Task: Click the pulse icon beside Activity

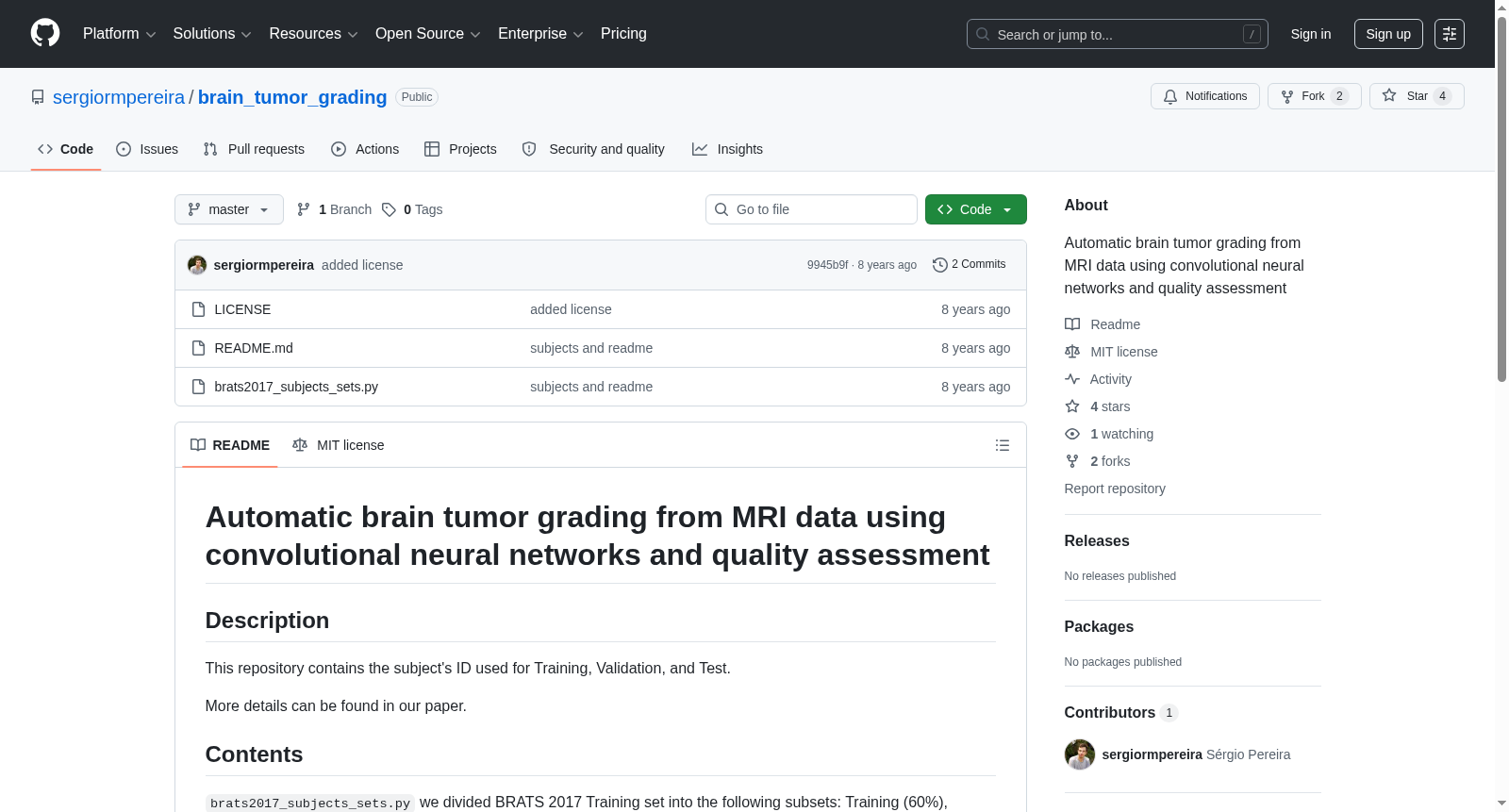Action: click(x=1072, y=379)
